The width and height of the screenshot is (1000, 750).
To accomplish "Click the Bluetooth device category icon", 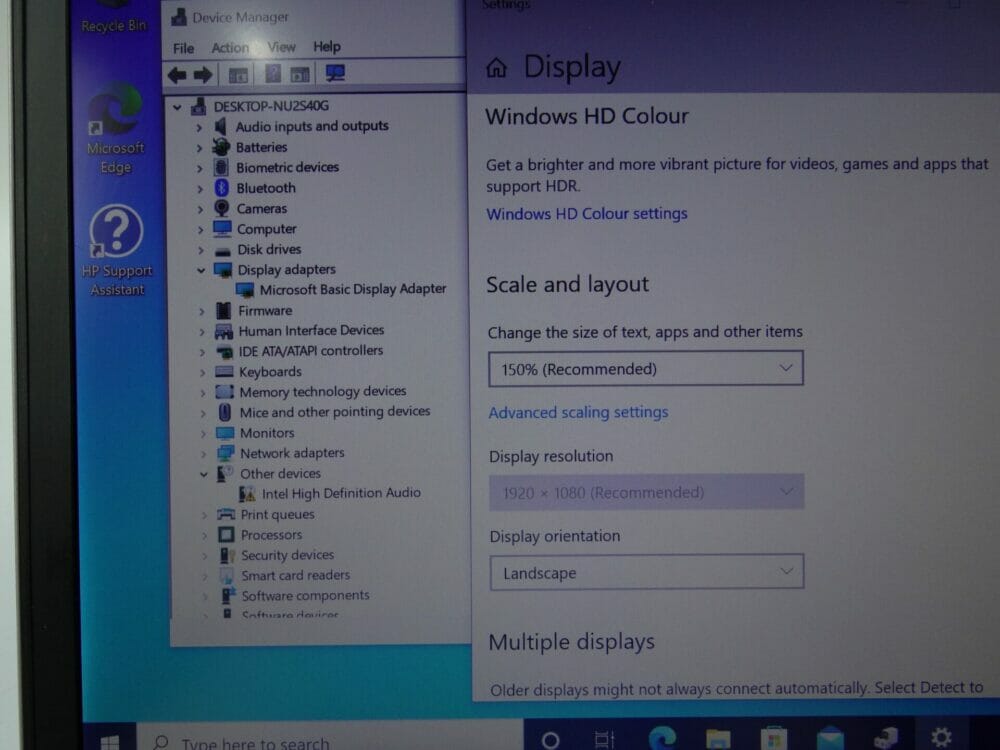I will (221, 188).
